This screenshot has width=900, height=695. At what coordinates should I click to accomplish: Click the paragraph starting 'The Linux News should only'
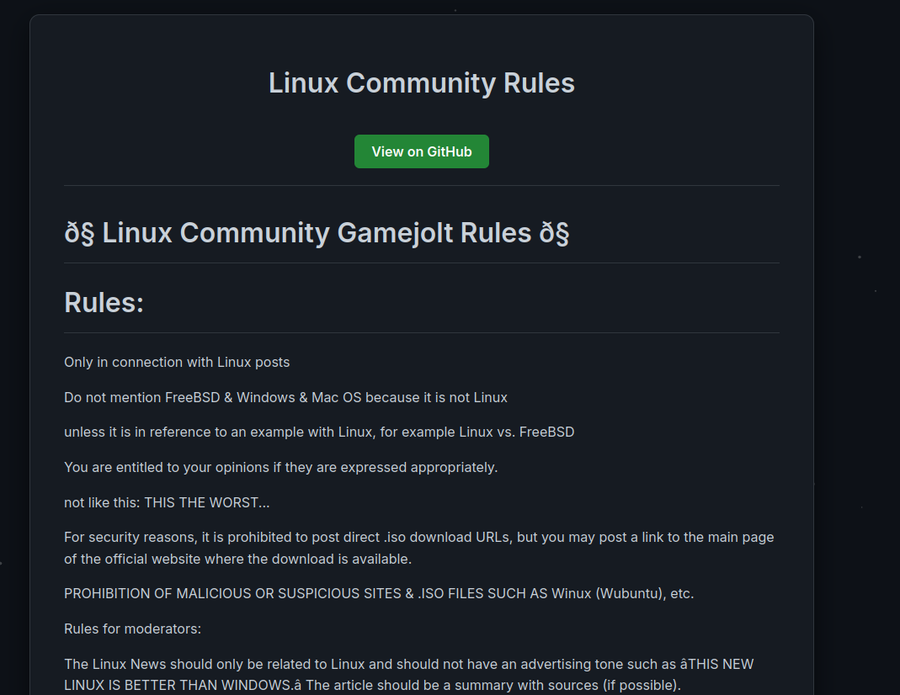[x=409, y=674]
